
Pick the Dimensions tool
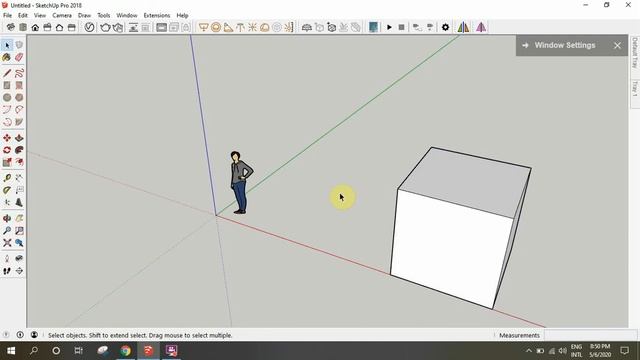(x=19, y=178)
